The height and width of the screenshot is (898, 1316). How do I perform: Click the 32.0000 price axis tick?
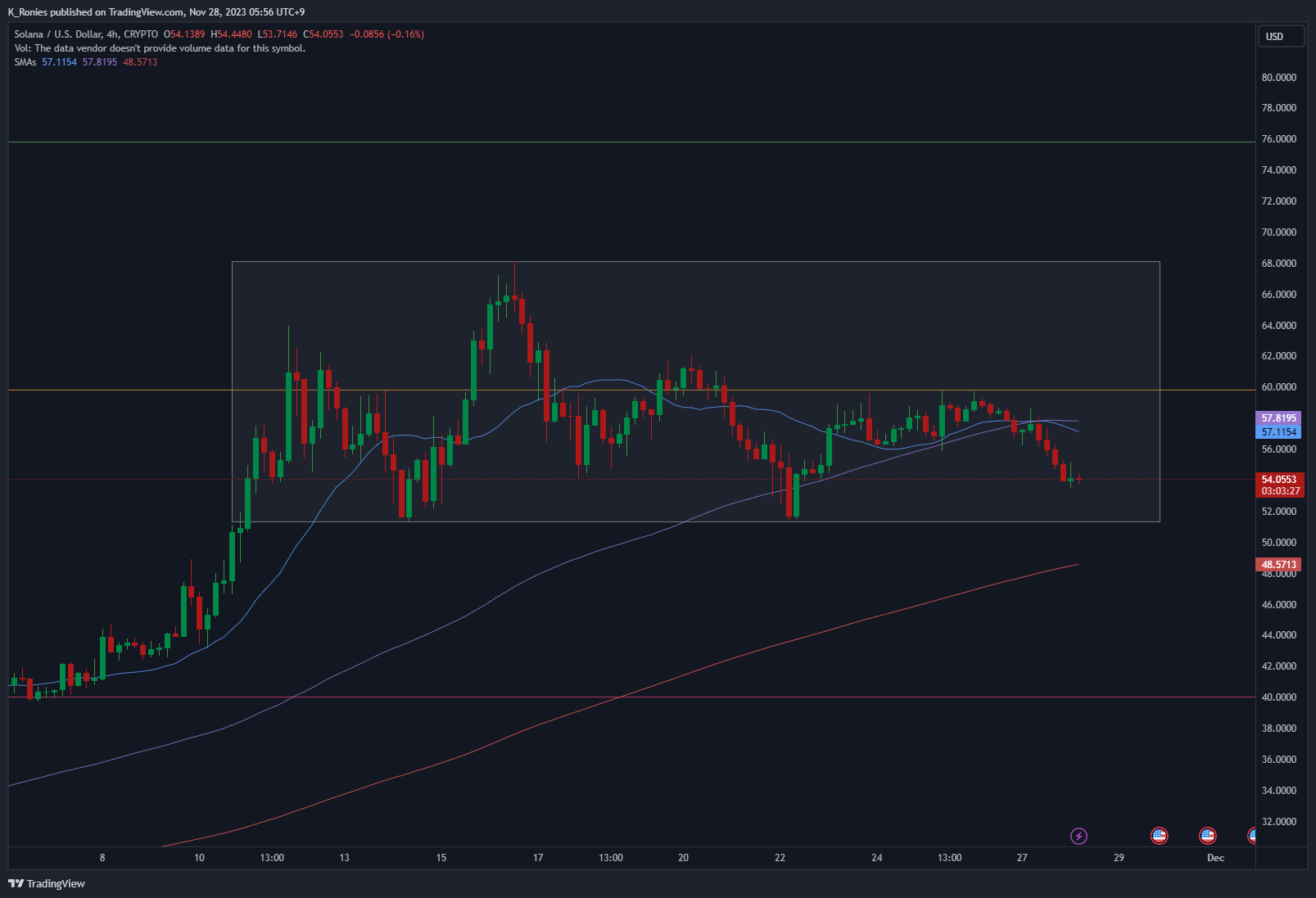pos(1279,822)
